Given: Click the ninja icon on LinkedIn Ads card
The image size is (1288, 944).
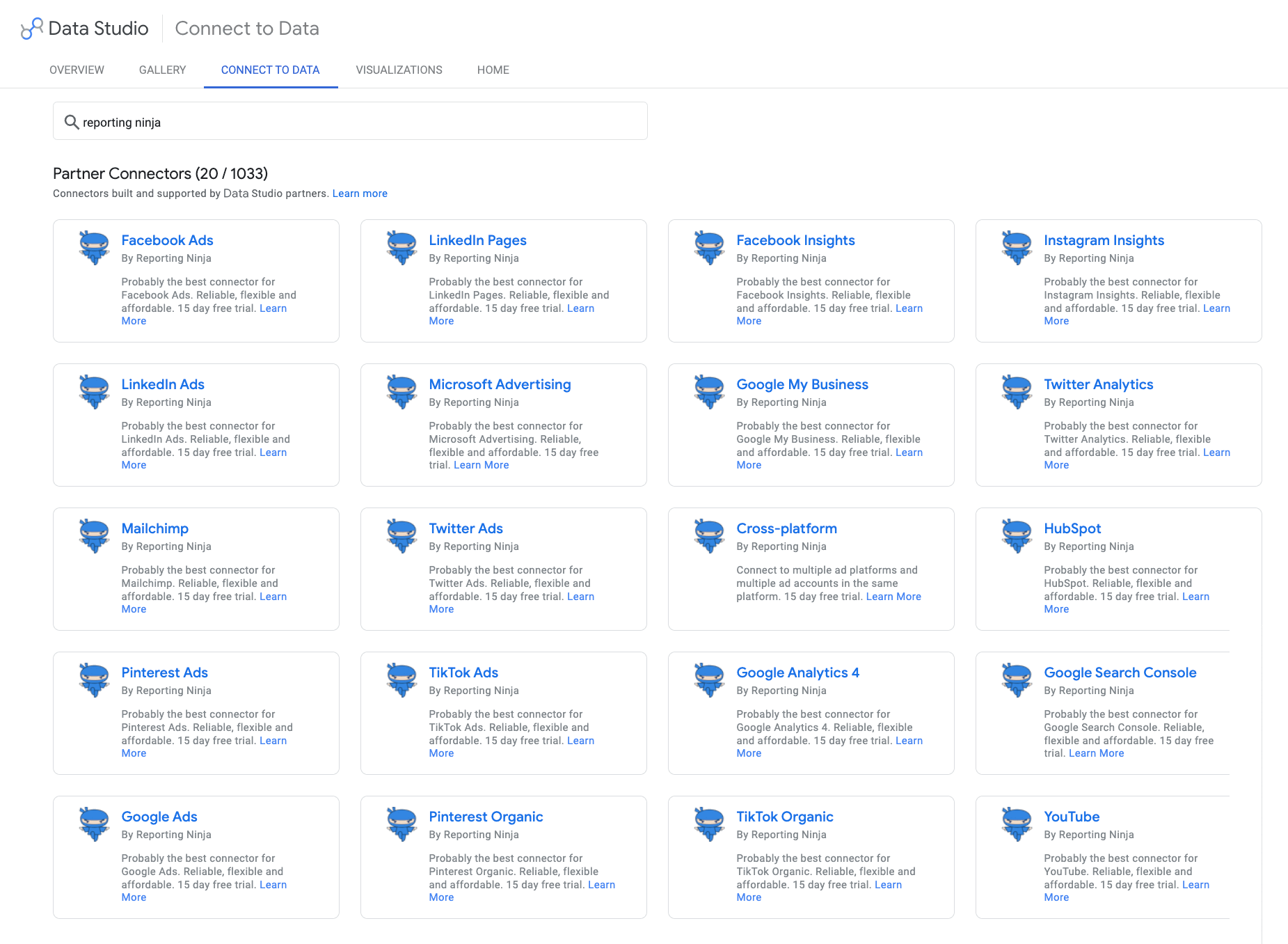Looking at the screenshot, I should 94,391.
